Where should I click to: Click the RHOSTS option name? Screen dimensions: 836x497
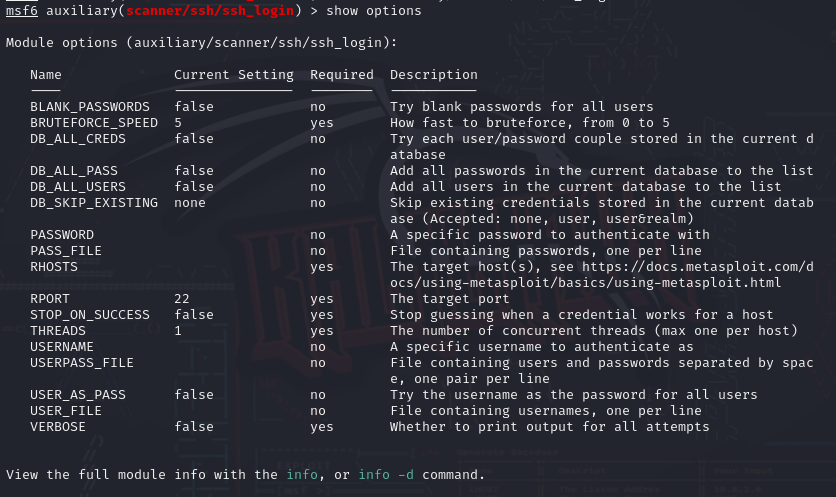[54, 267]
